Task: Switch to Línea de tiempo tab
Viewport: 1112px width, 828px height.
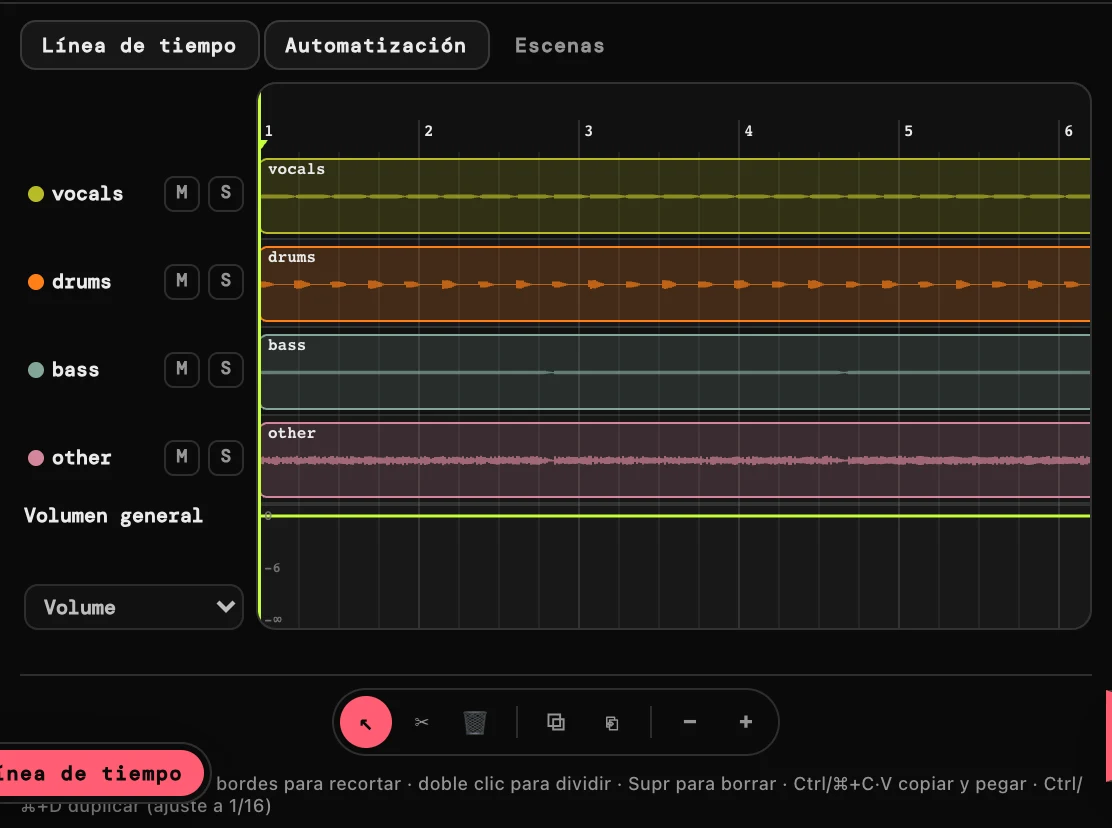Action: [140, 45]
